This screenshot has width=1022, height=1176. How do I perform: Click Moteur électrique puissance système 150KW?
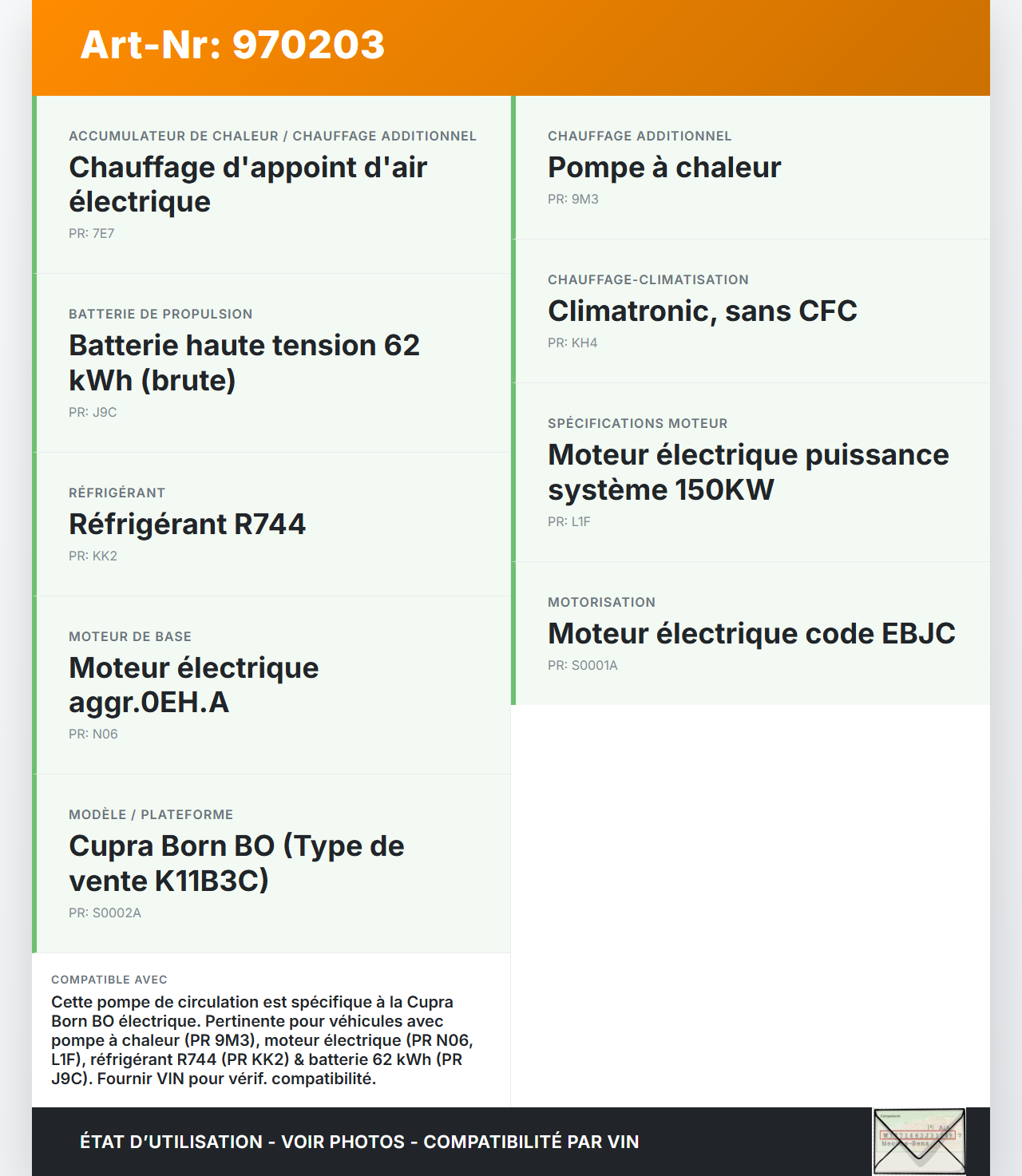click(x=748, y=472)
